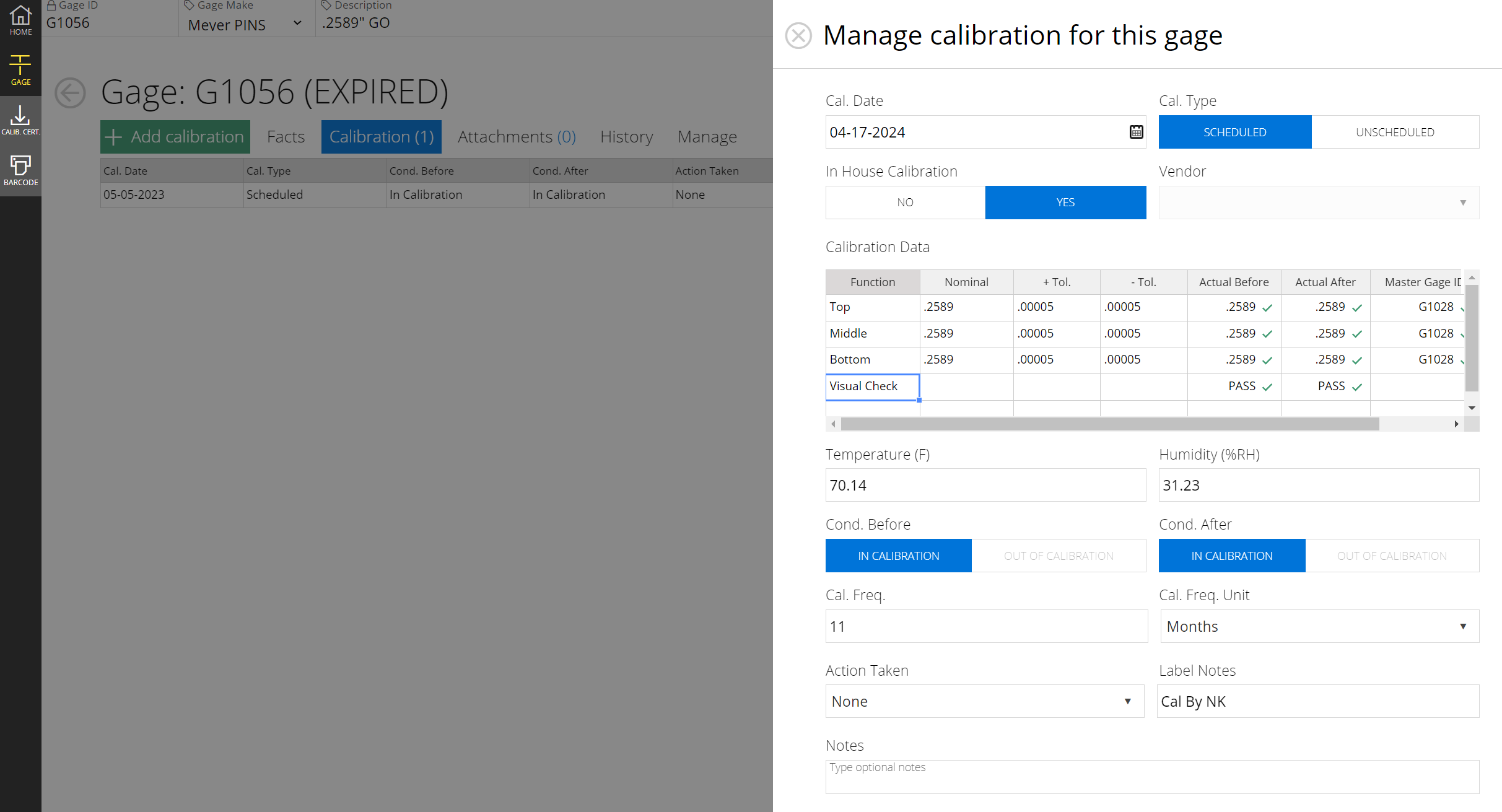
Task: Click the Humidity (%RH) field
Action: click(x=1319, y=485)
